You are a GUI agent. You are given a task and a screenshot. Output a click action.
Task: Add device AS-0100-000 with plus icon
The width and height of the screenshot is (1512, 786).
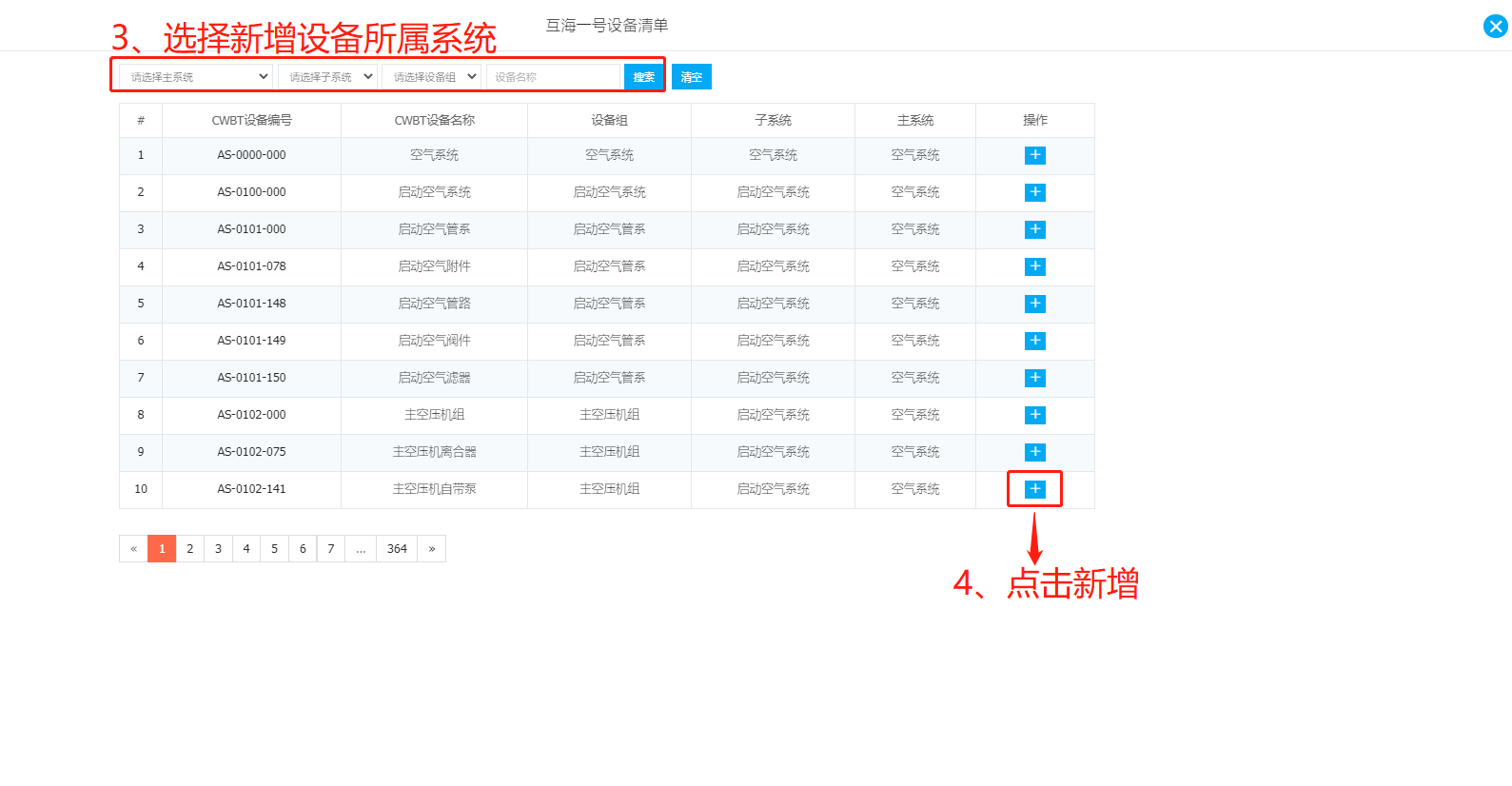1035,192
